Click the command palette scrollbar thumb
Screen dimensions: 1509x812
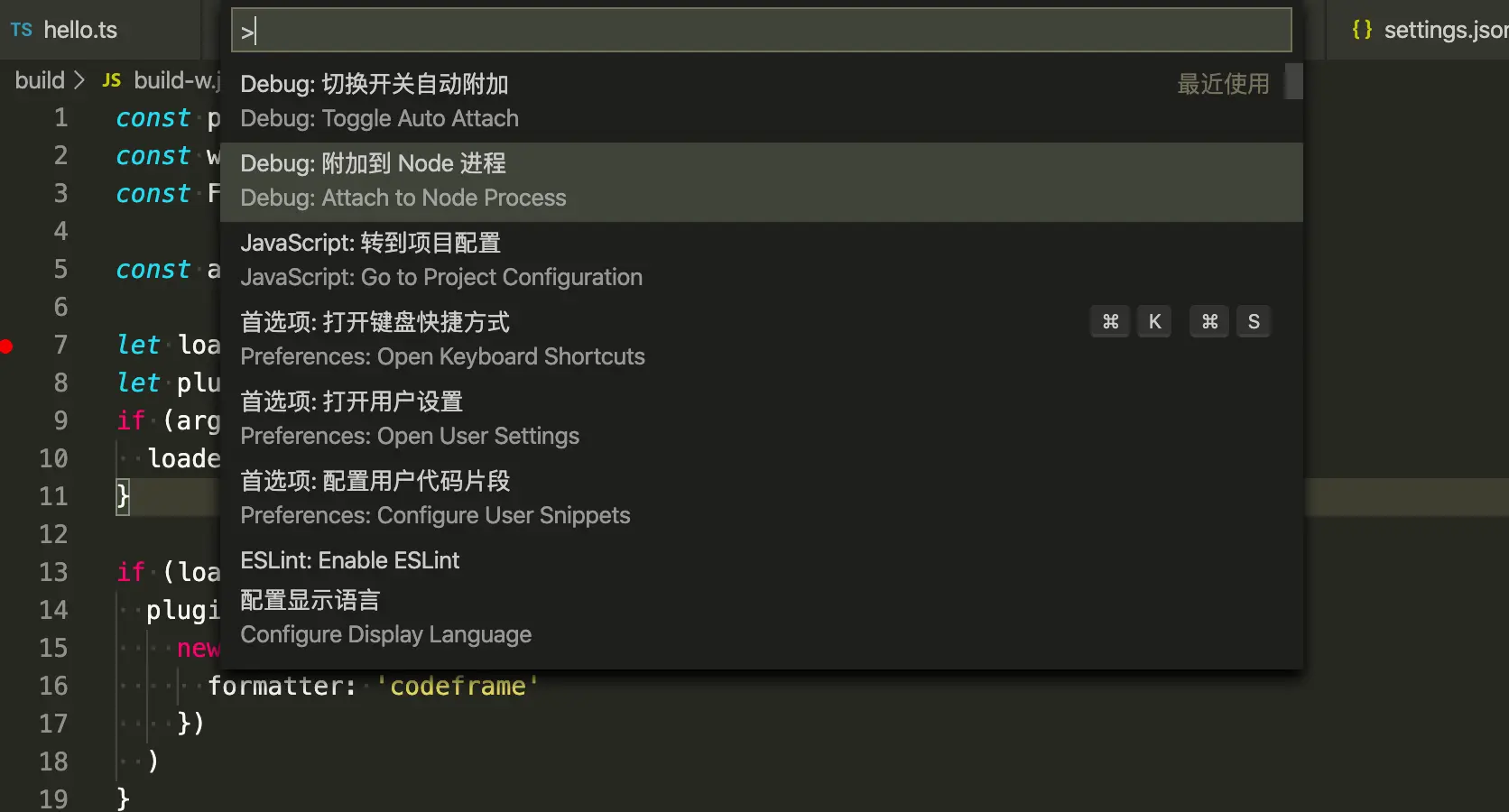(x=1294, y=81)
